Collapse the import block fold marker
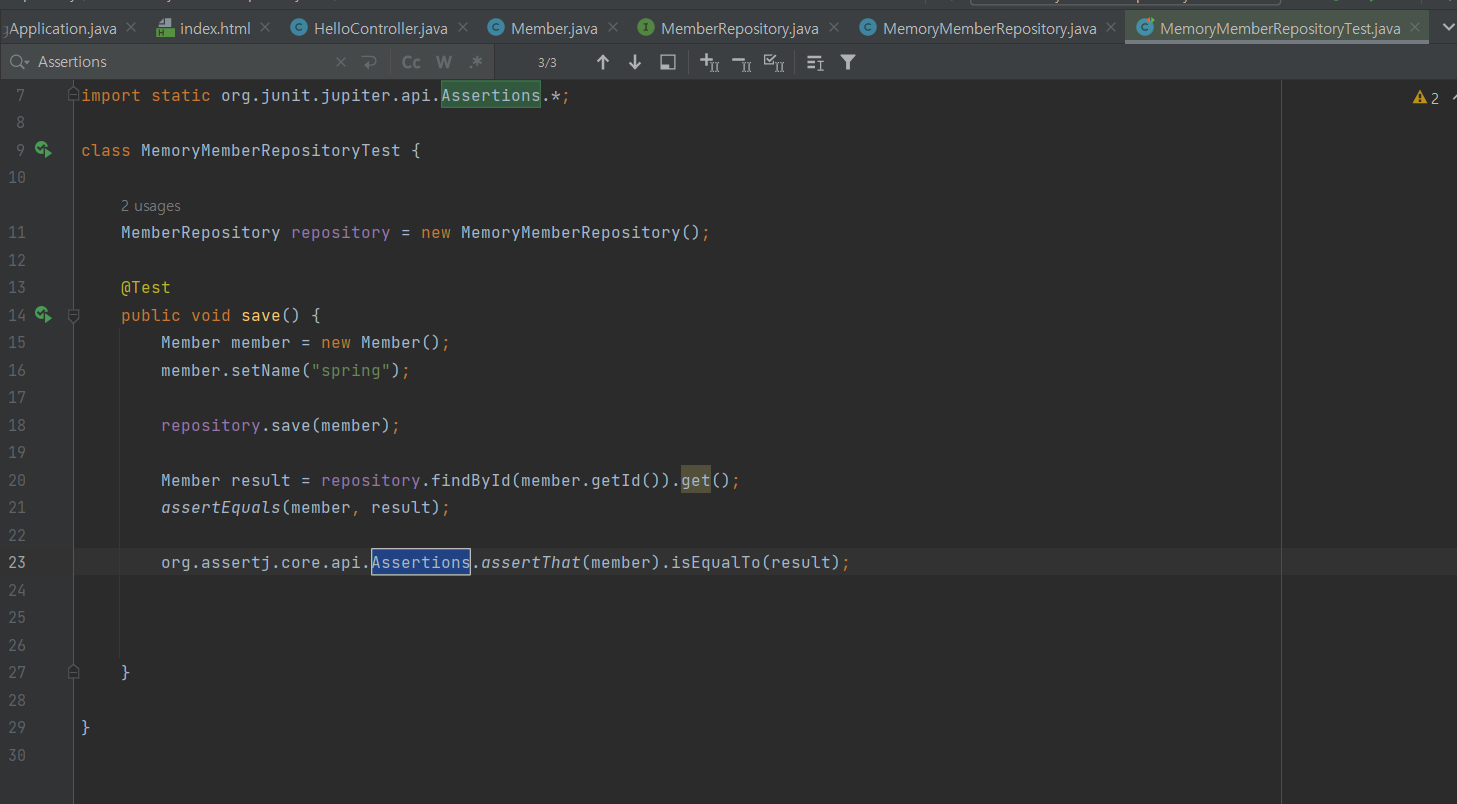 tap(73, 95)
